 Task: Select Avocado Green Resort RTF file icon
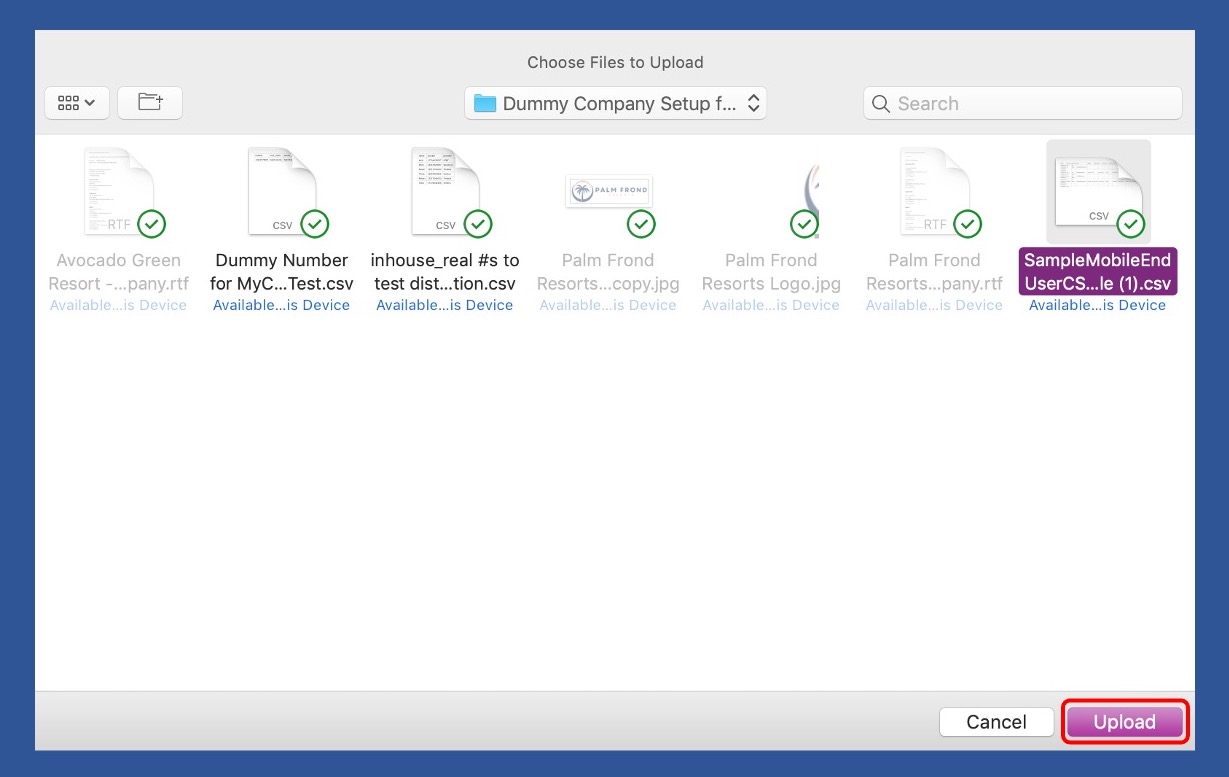(x=119, y=191)
